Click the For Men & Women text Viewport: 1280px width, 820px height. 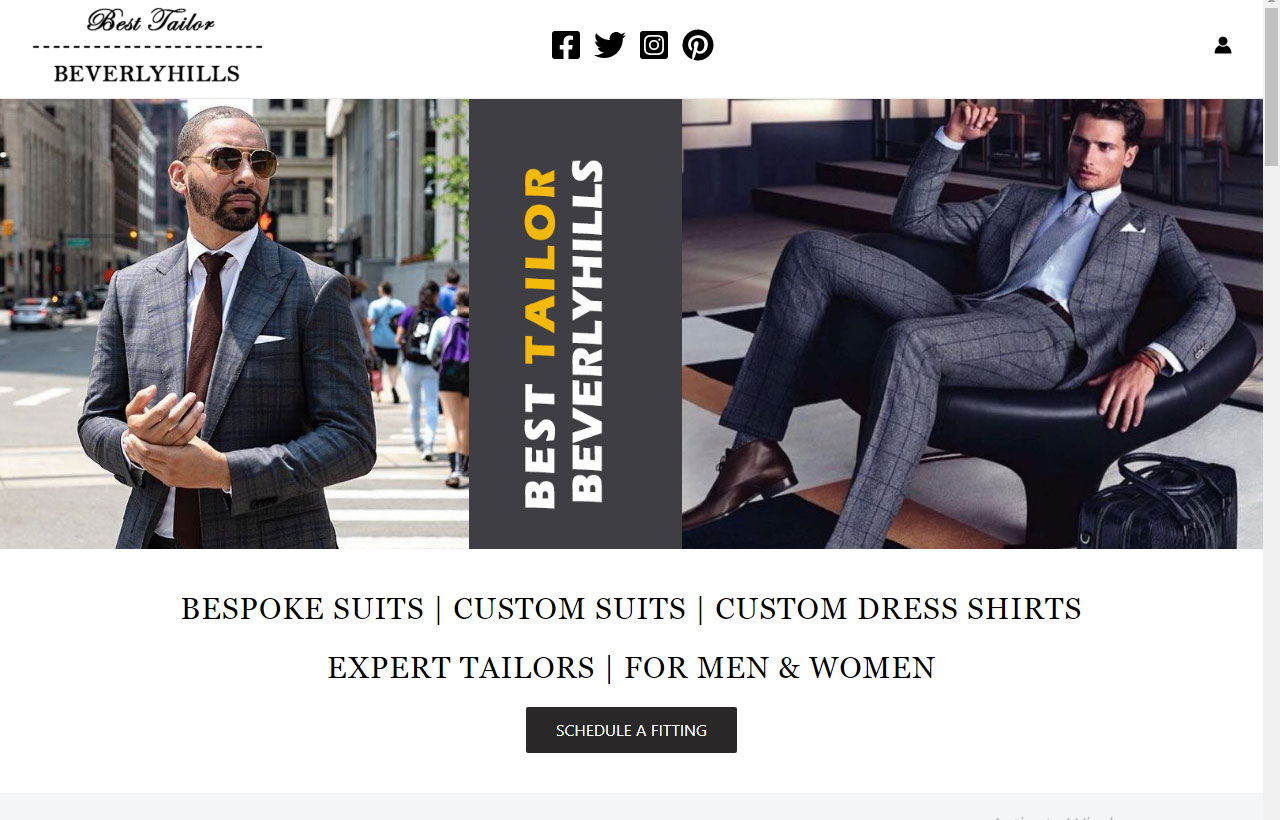pyautogui.click(x=779, y=668)
